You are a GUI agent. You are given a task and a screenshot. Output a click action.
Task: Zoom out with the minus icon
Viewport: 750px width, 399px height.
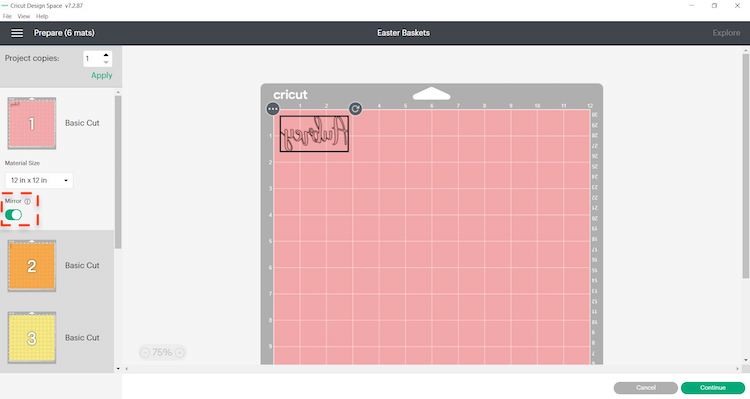pos(145,353)
